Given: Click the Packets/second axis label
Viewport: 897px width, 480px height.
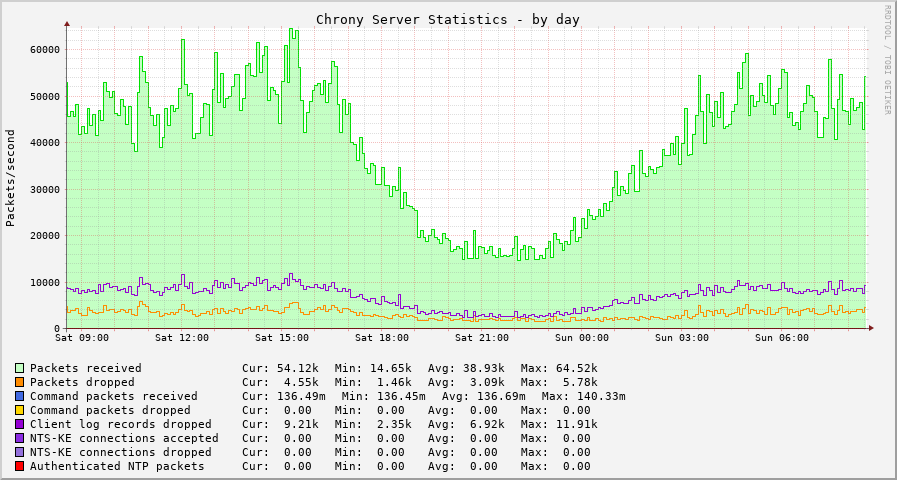Looking at the screenshot, I should click(x=10, y=178).
